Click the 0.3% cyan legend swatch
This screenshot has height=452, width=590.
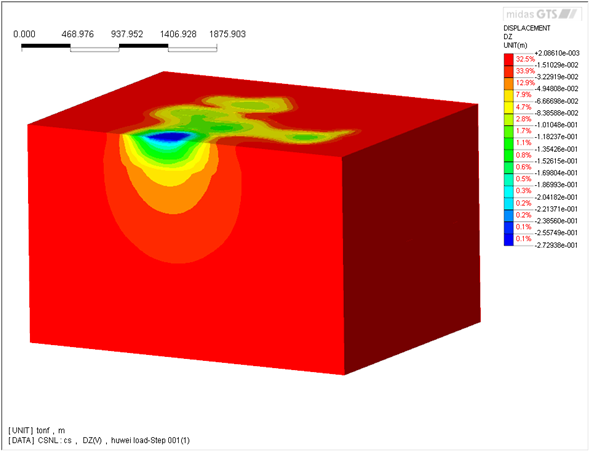(509, 192)
